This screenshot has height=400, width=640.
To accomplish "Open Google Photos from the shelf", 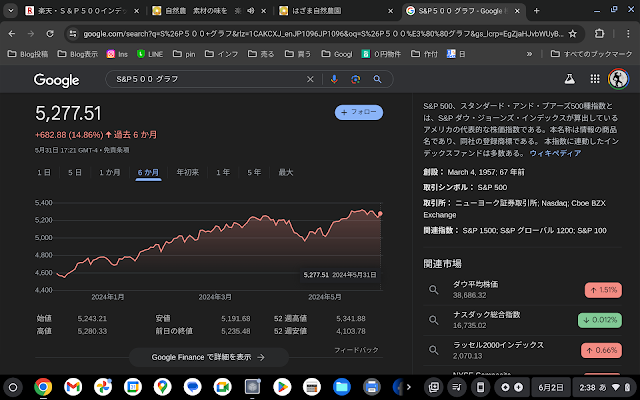I will pyautogui.click(x=103, y=387).
